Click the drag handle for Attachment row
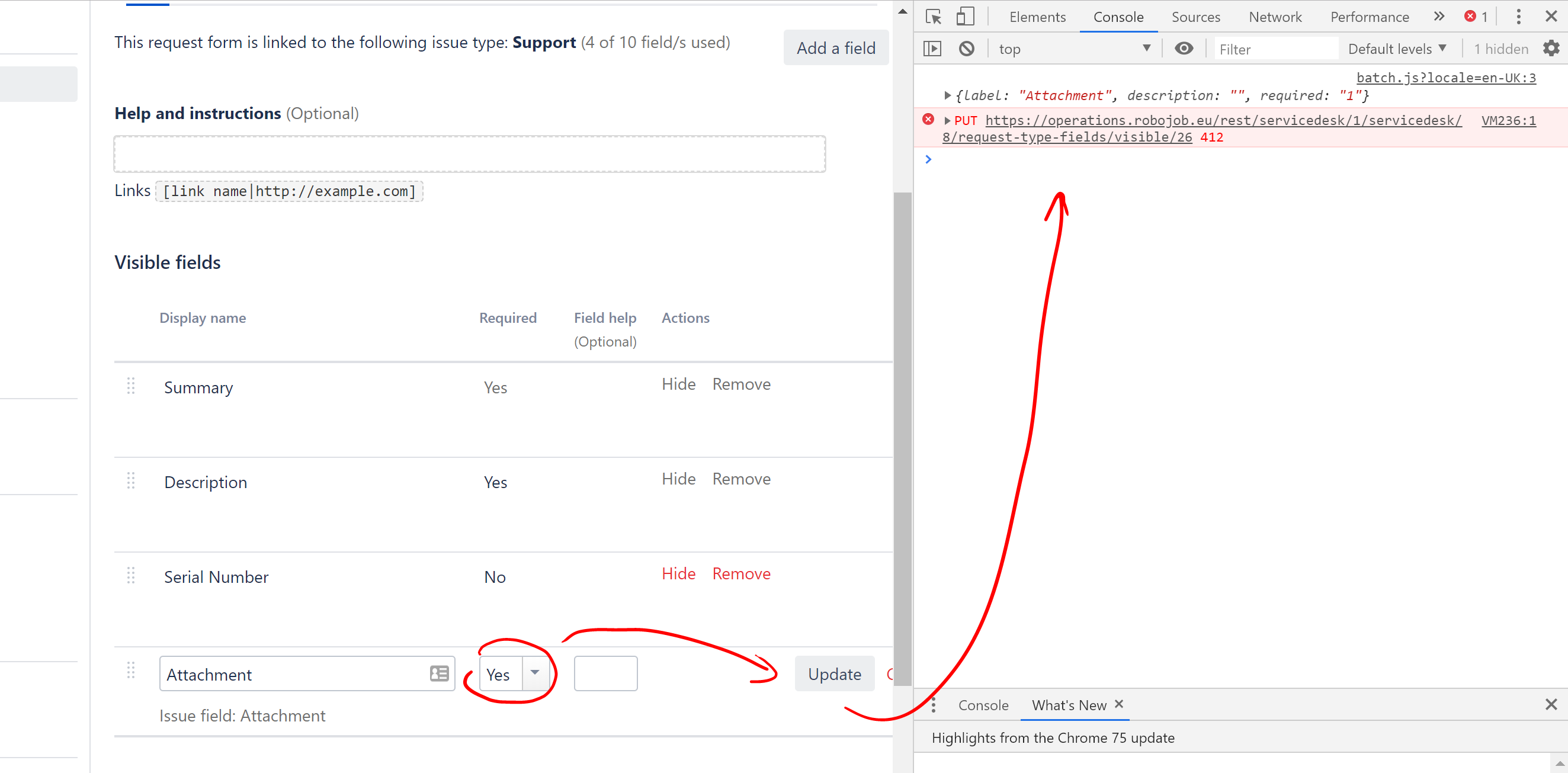1568x773 pixels. coord(131,671)
